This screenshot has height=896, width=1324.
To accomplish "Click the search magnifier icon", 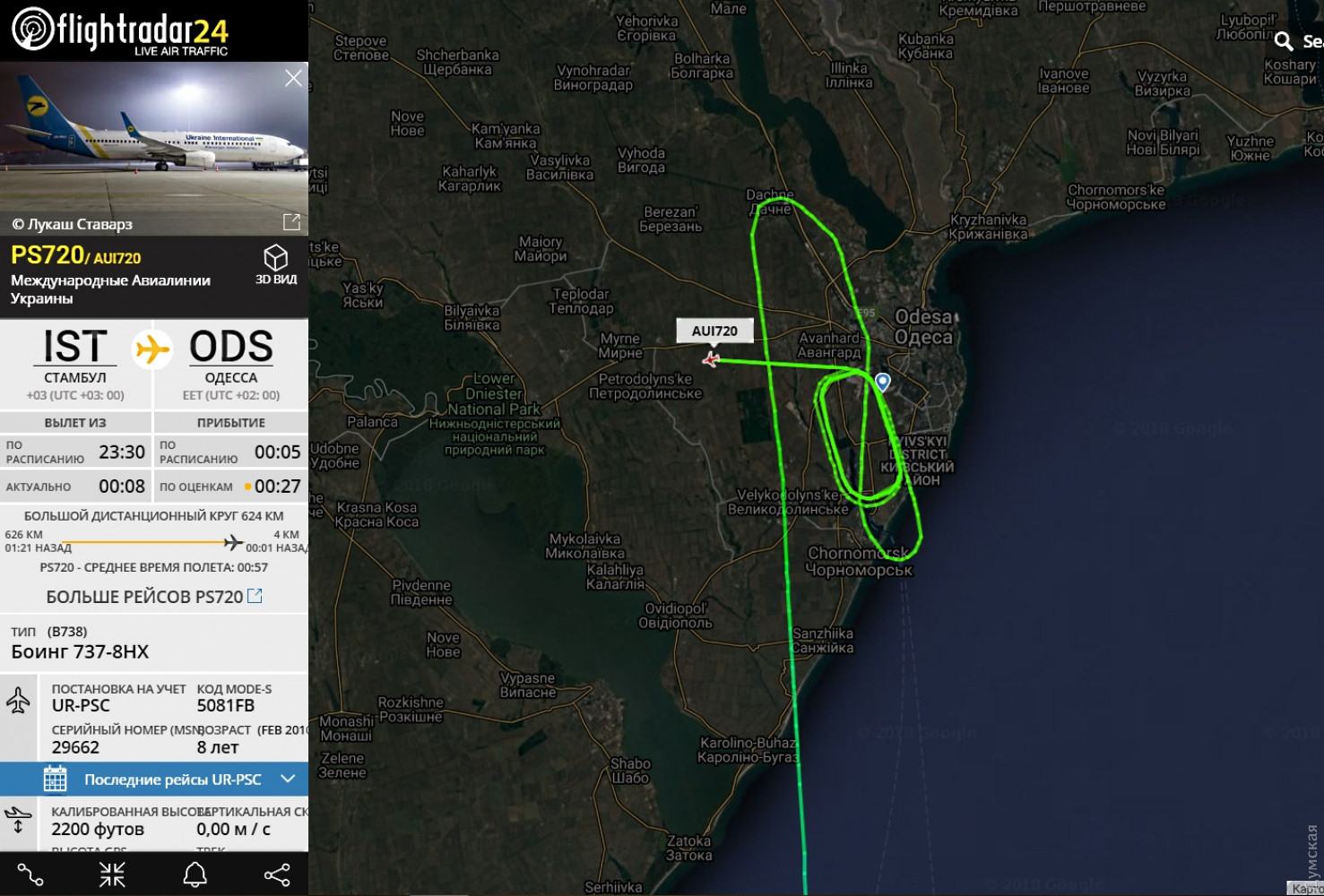I will point(1284,41).
